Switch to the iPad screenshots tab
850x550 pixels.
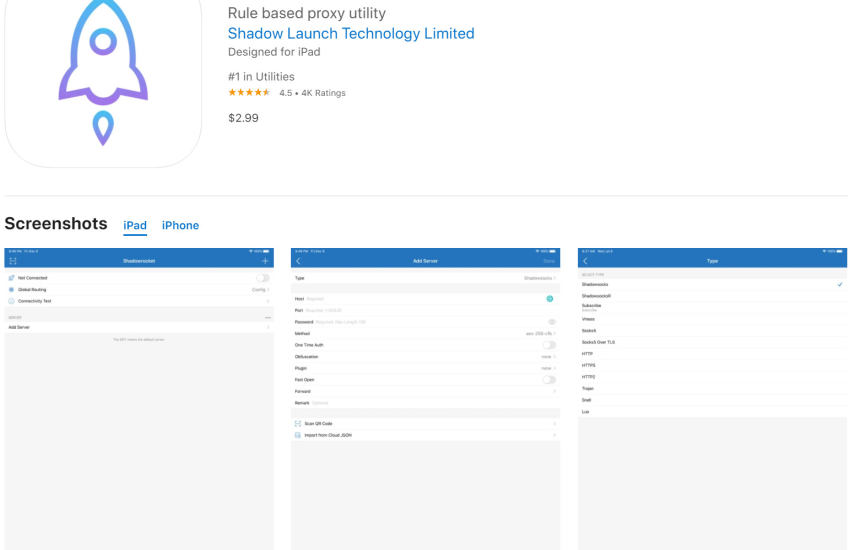pyautogui.click(x=135, y=225)
